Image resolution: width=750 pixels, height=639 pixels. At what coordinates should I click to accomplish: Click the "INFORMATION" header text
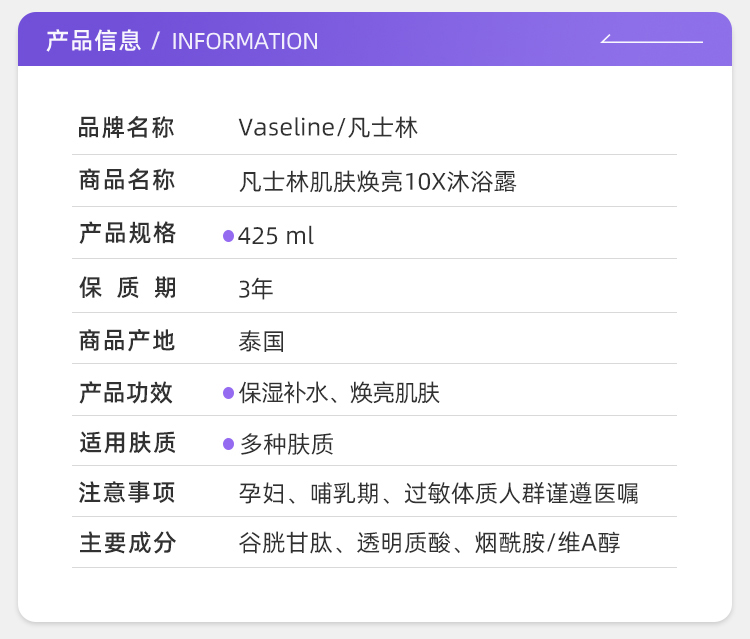245,41
